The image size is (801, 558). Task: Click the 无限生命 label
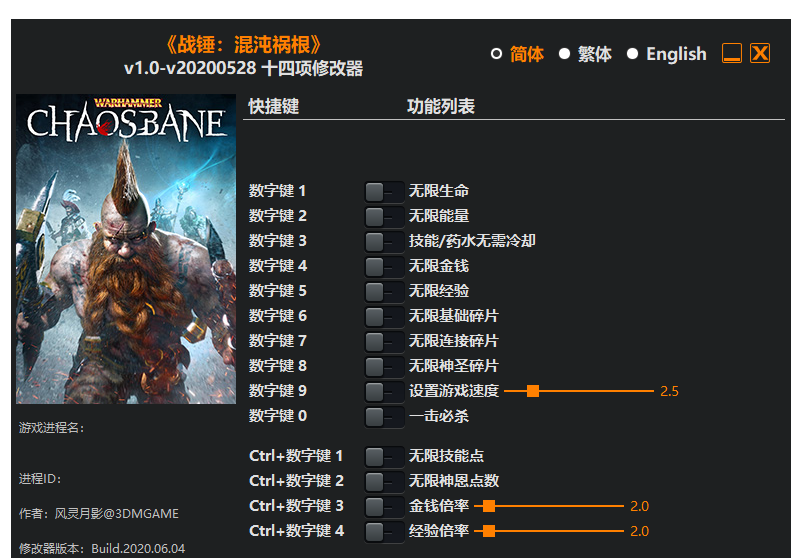tap(439, 191)
